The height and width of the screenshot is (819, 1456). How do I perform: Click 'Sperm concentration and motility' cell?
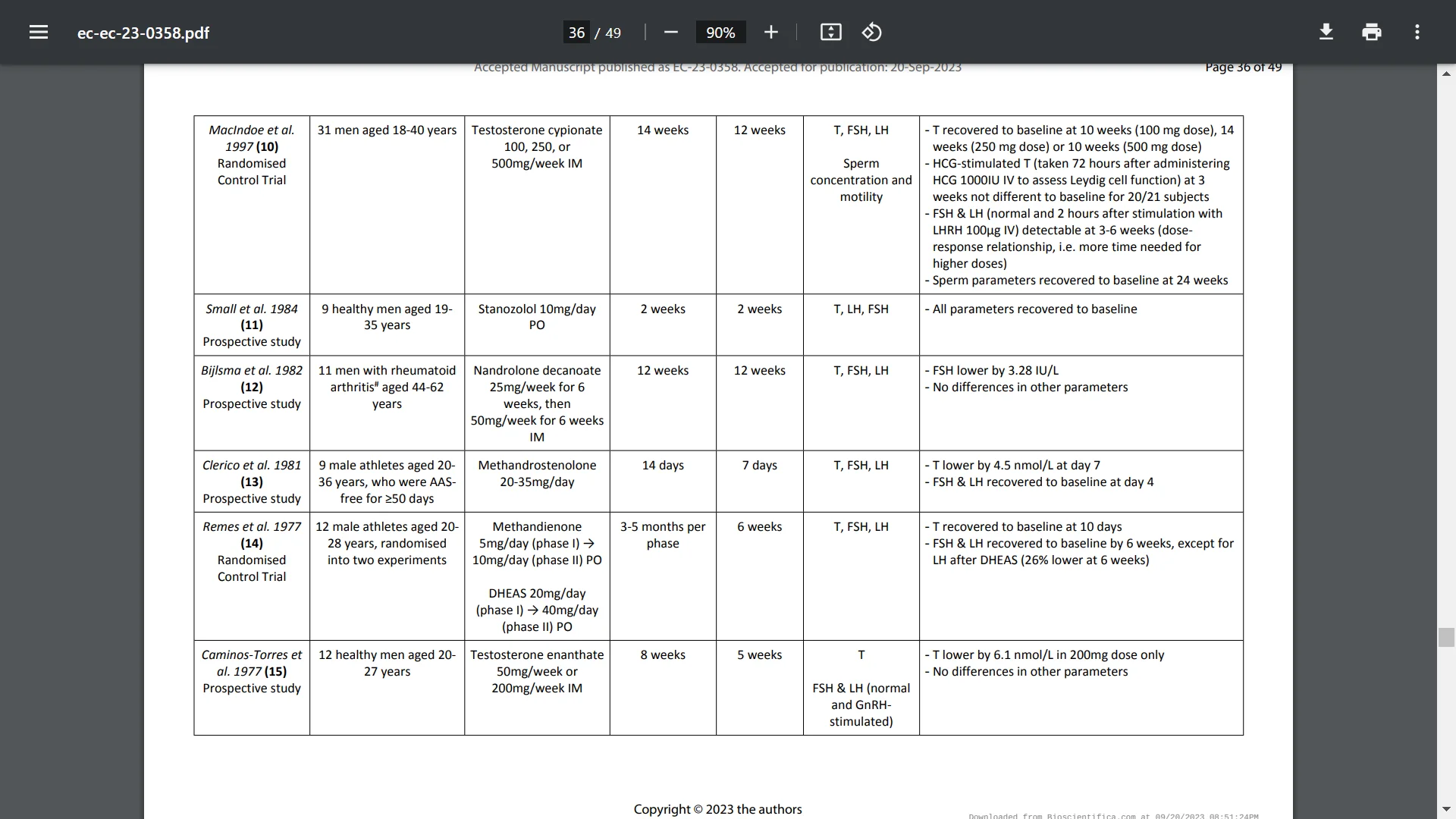pyautogui.click(x=861, y=180)
